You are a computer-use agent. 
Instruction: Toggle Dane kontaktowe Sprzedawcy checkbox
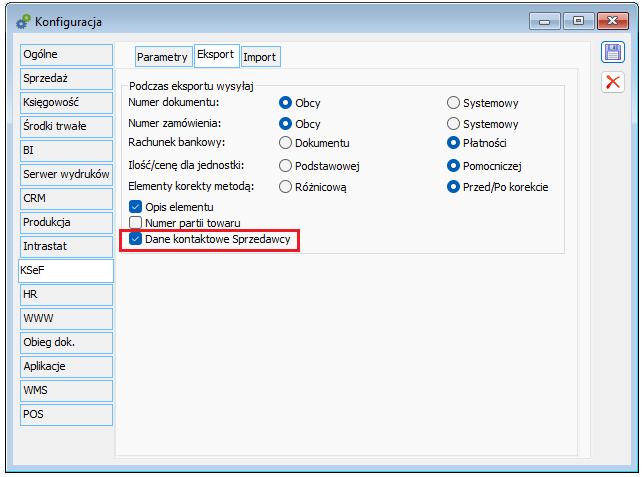pos(136,239)
